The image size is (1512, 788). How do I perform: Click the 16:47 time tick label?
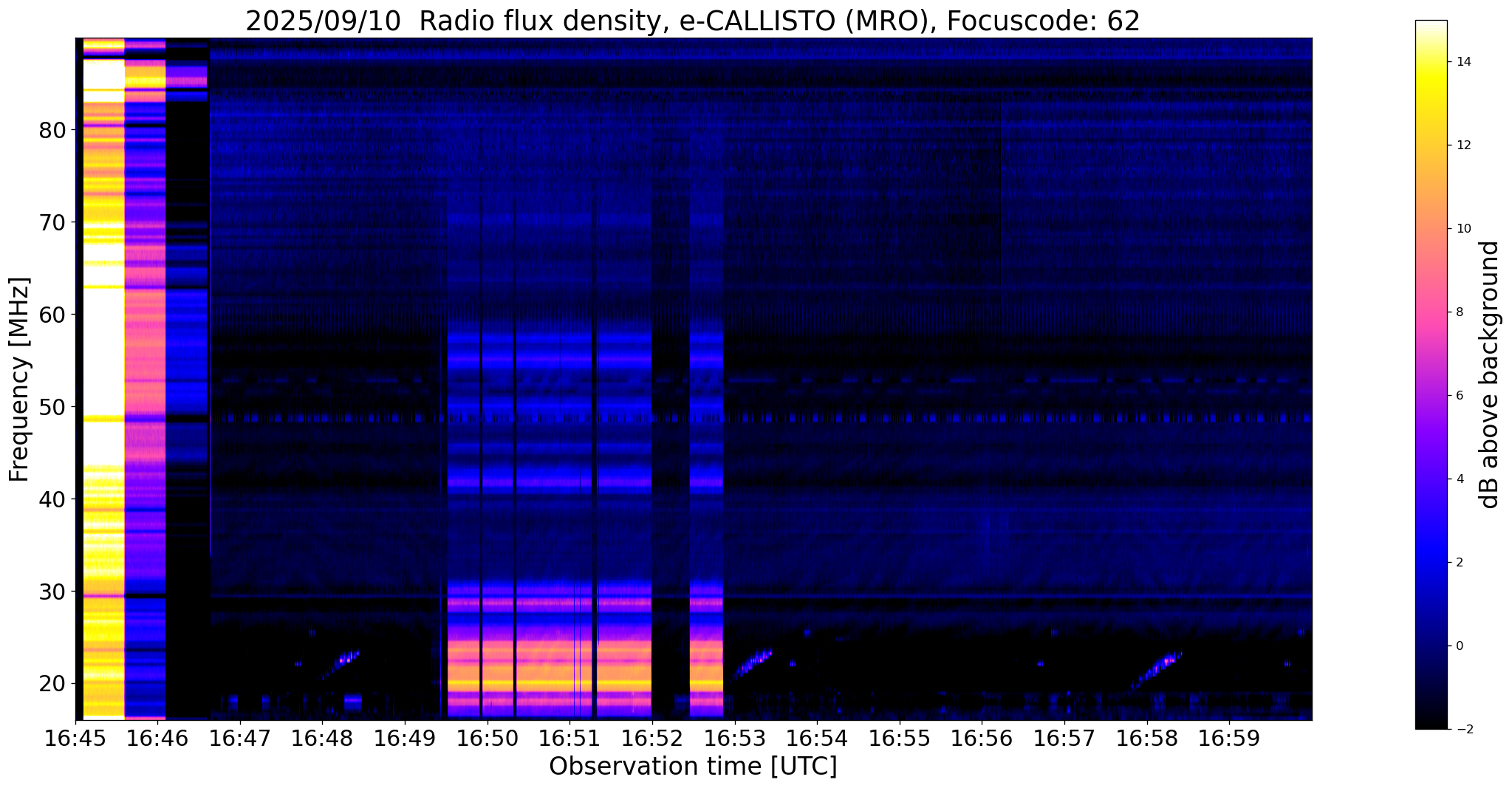tap(240, 738)
